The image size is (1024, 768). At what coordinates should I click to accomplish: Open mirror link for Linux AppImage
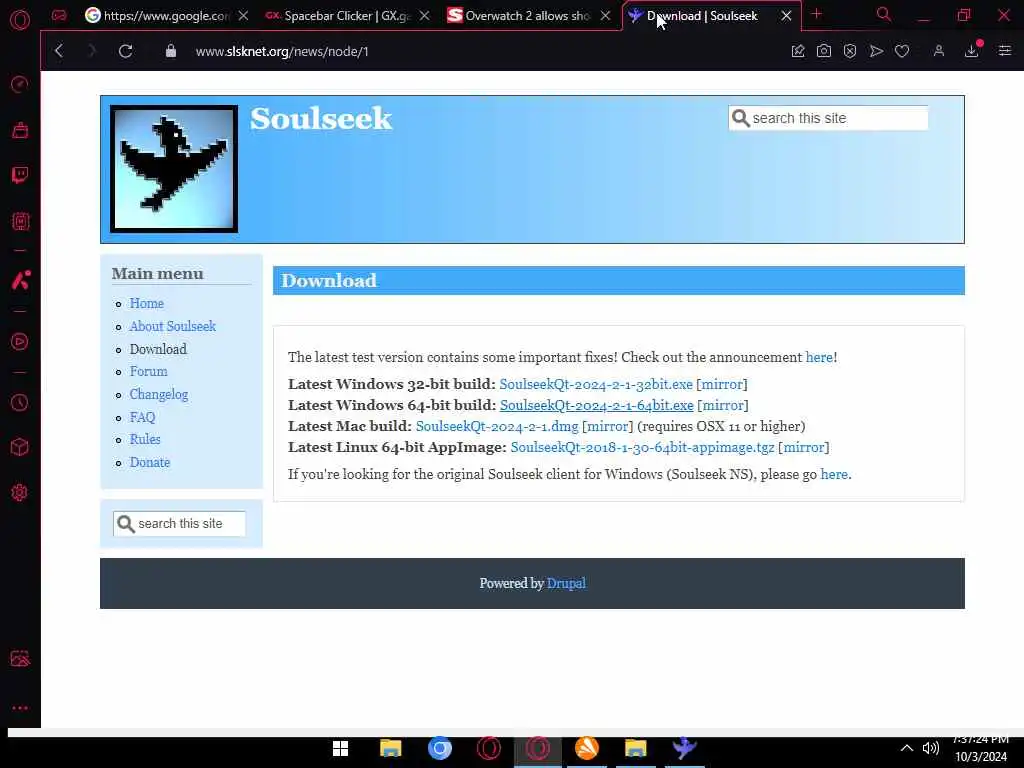coord(803,447)
